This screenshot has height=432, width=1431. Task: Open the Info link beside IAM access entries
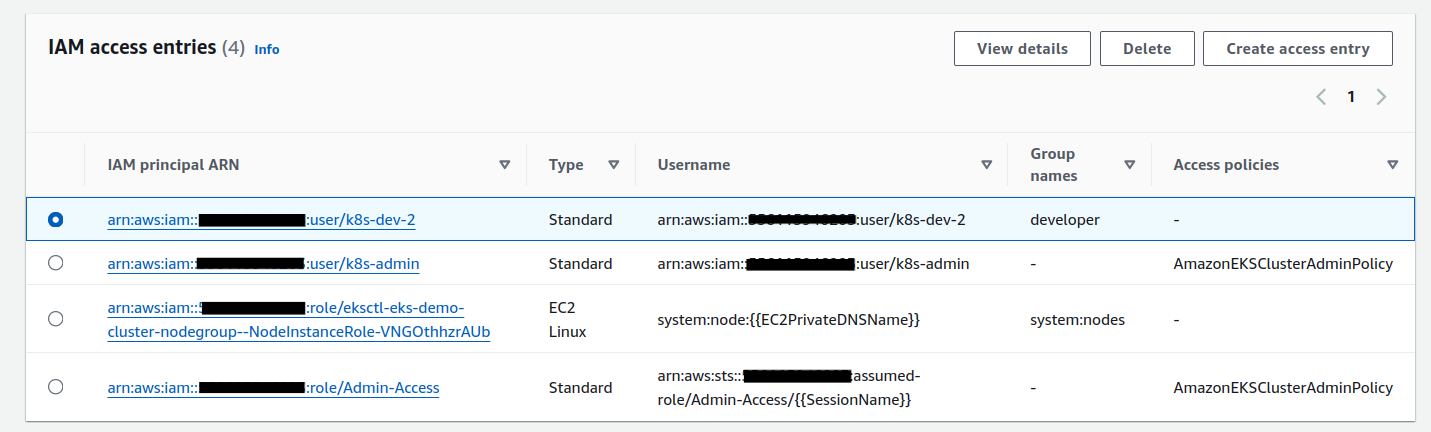[267, 49]
